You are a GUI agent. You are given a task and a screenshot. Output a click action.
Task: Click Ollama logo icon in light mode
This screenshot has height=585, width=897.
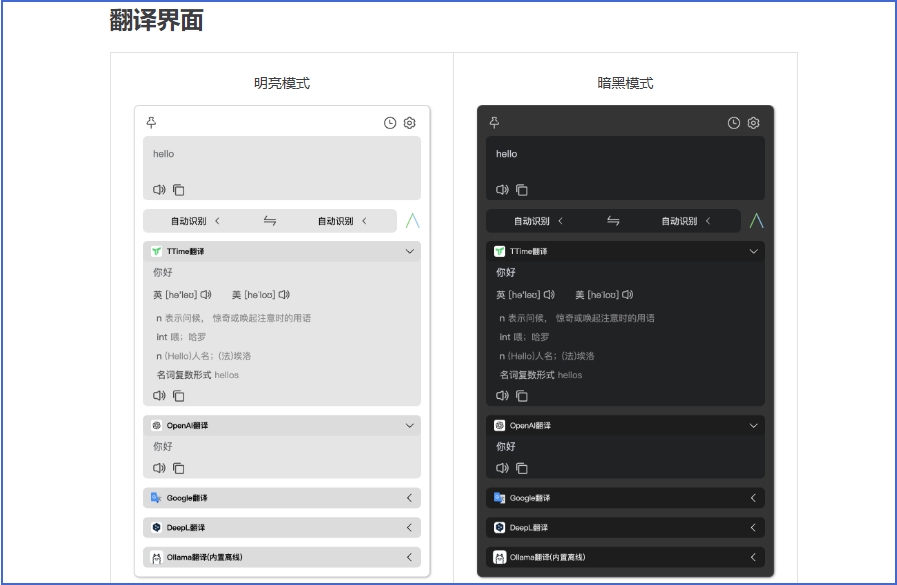pyautogui.click(x=156, y=558)
